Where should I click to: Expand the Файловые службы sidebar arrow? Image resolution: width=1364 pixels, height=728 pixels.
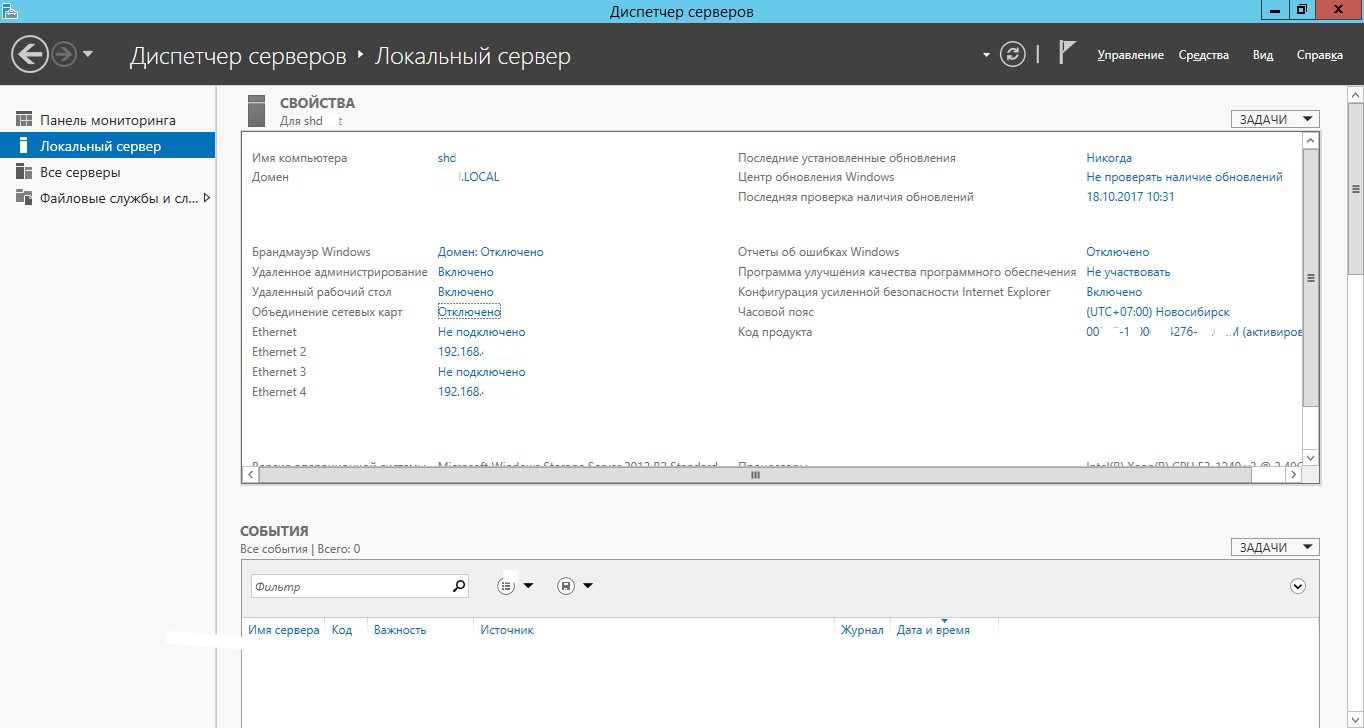point(207,198)
